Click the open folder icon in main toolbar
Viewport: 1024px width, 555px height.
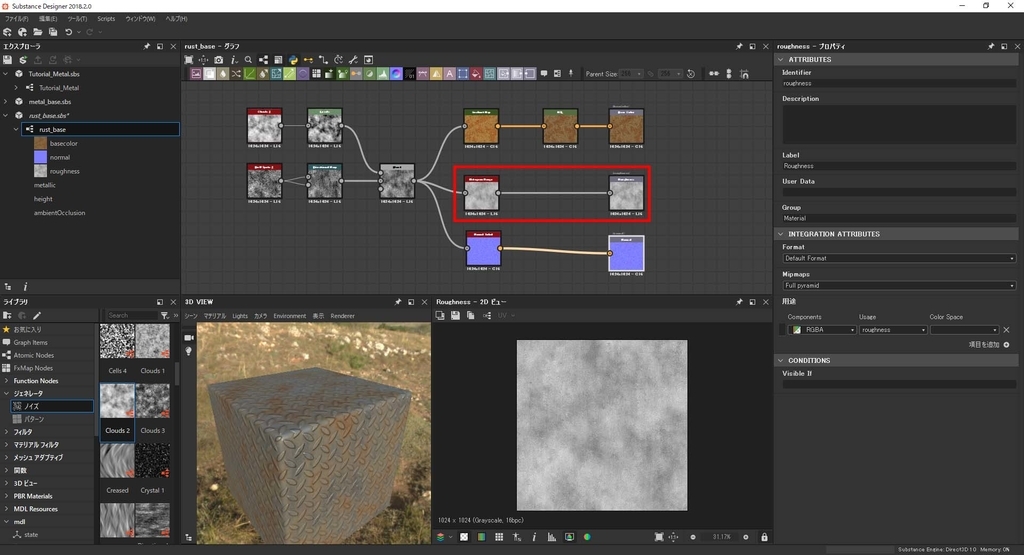(36, 32)
